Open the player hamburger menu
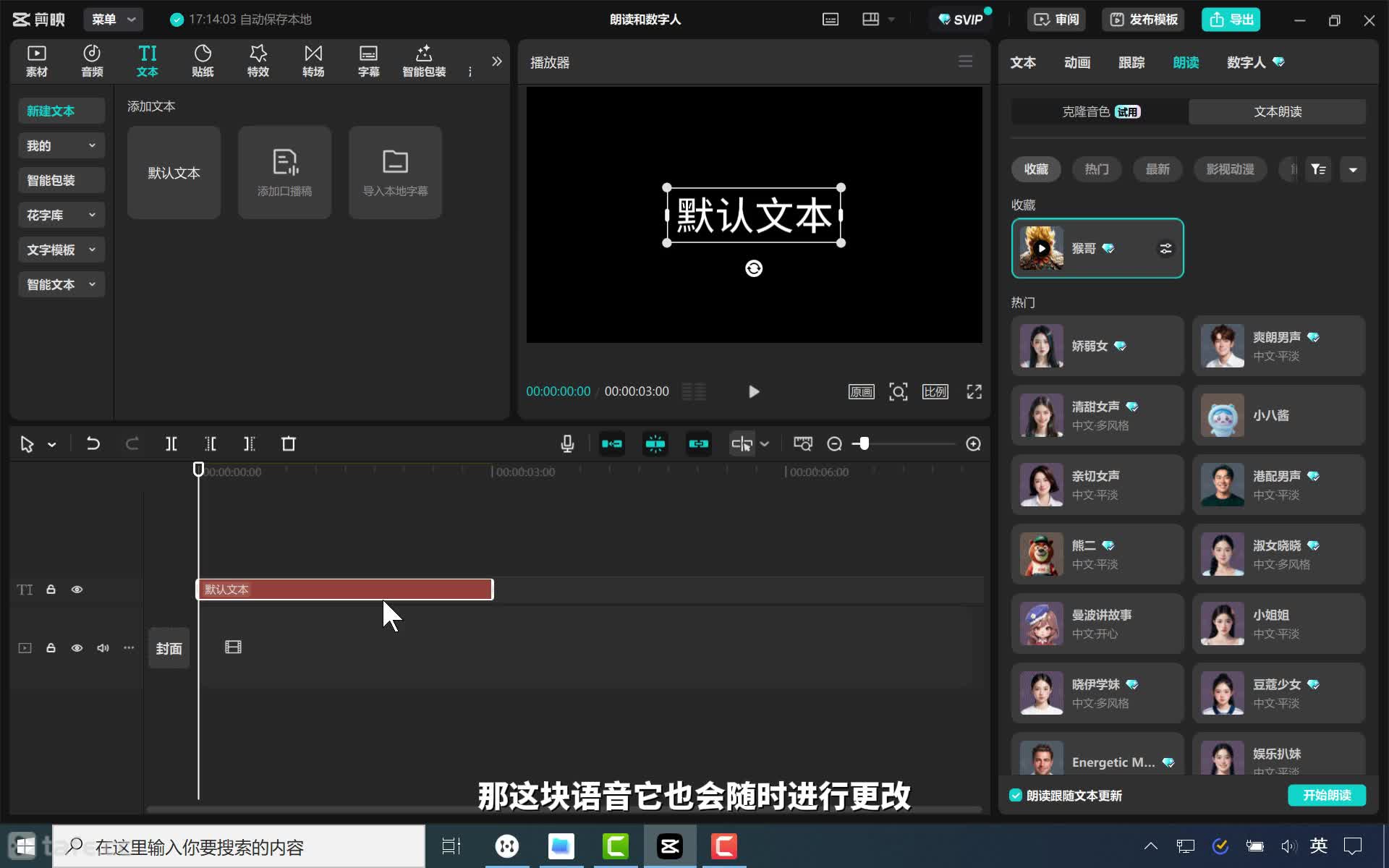This screenshot has height=868, width=1389. [965, 61]
